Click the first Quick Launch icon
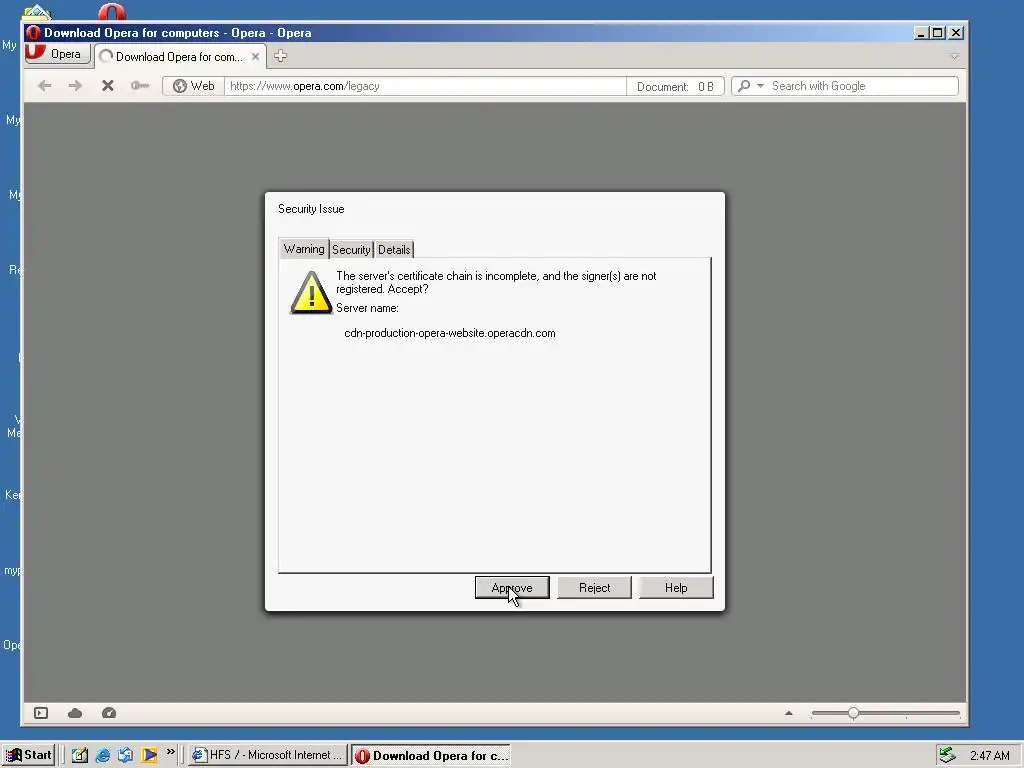The height and width of the screenshot is (768, 1024). (80, 756)
